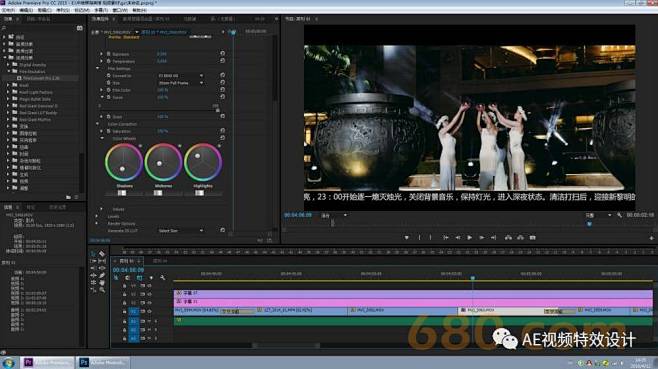658x369 pixels.
Task: Select FilmConvert Pro 2.35 effect item
Action: (x=41, y=78)
